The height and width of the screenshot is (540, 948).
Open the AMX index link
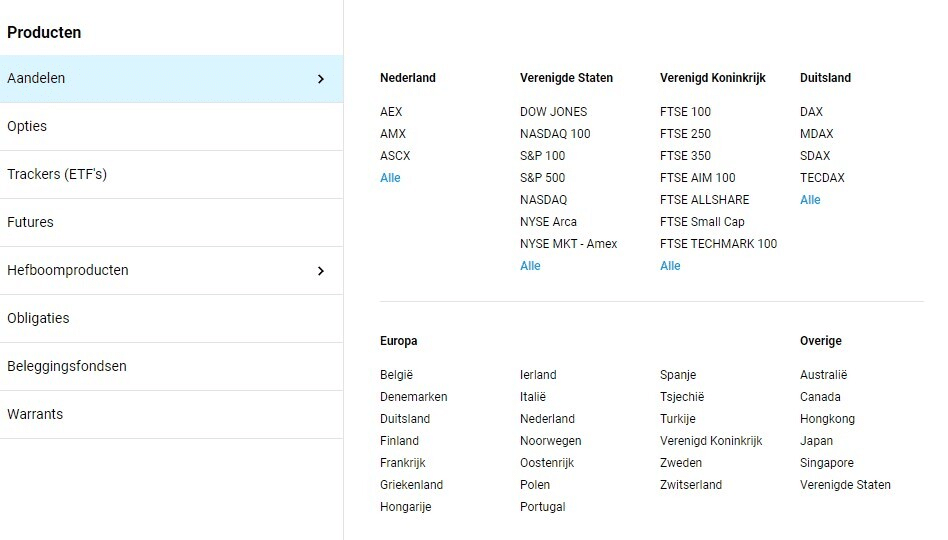(x=392, y=134)
